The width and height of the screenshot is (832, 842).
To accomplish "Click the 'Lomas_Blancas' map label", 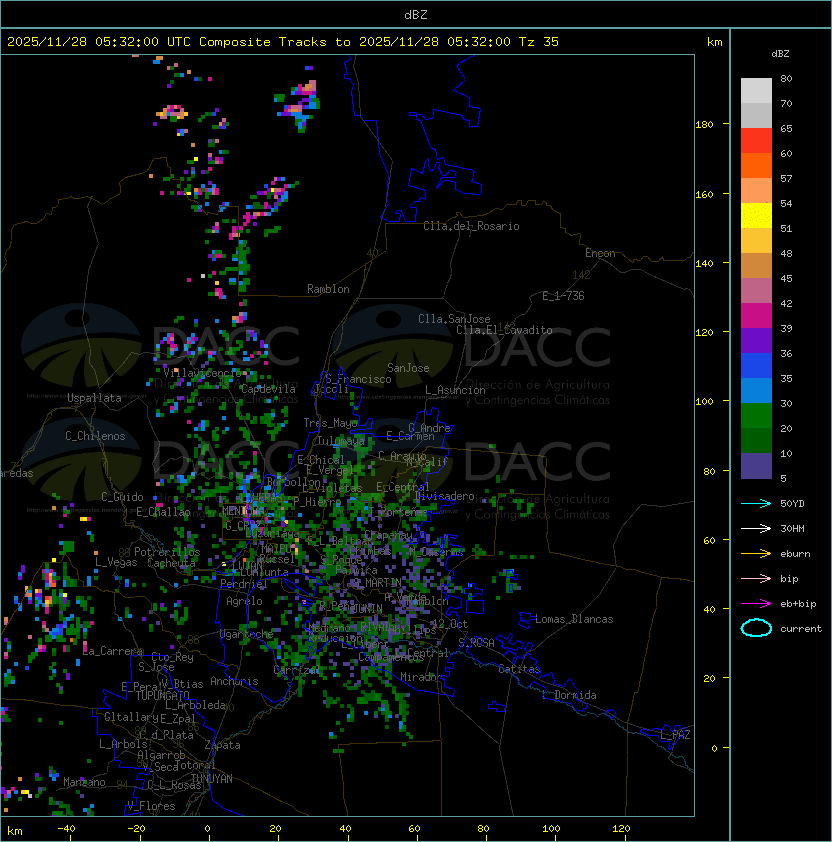I will click(574, 619).
